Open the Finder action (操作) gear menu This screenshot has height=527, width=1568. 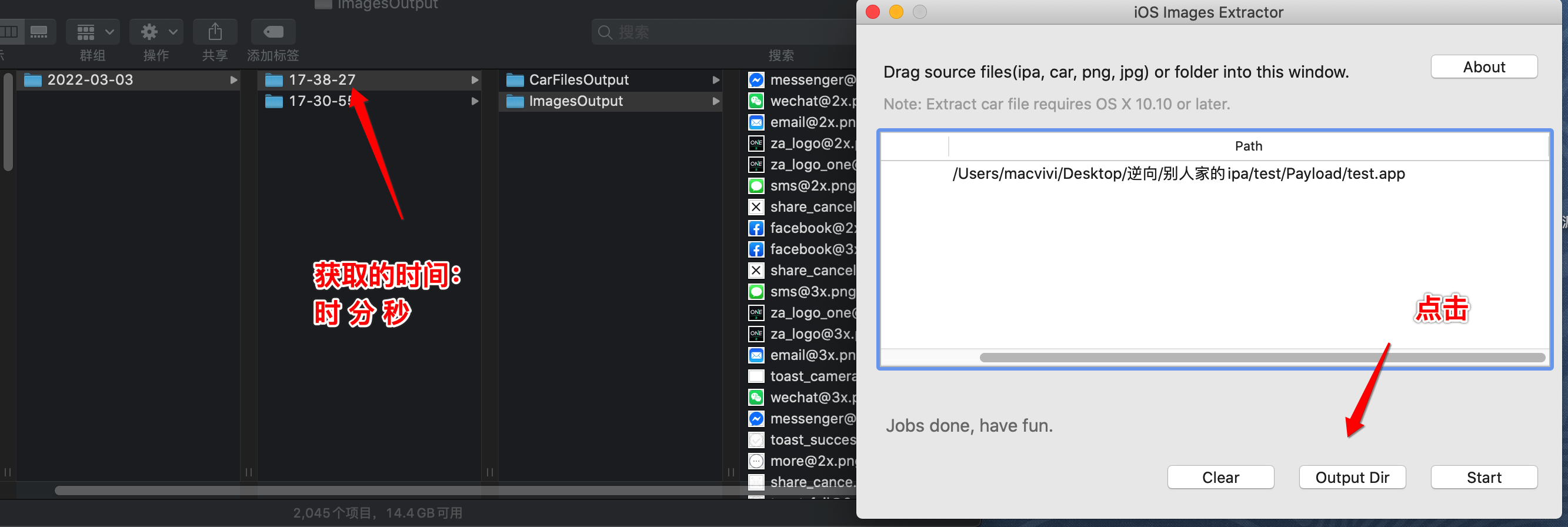click(x=156, y=32)
